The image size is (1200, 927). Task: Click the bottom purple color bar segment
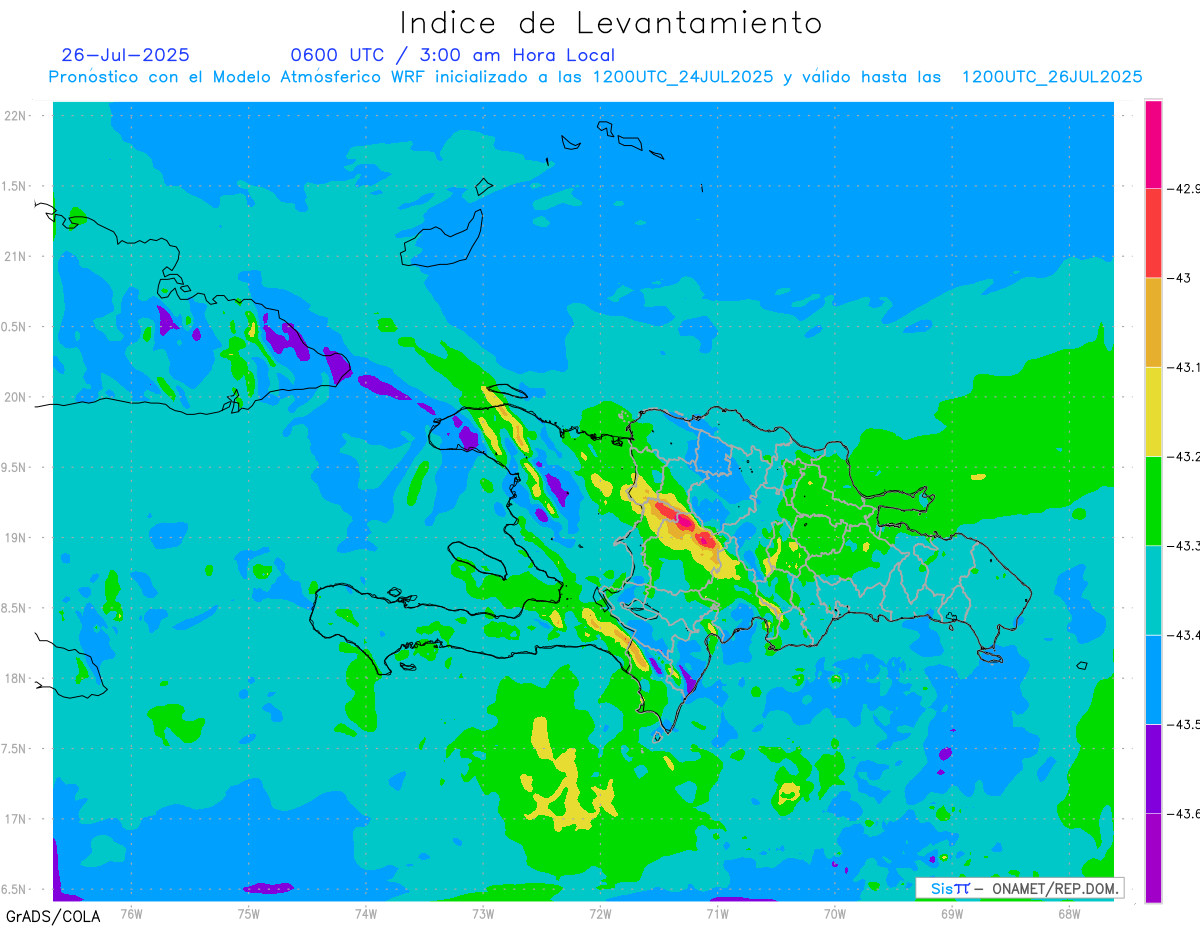pyautogui.click(x=1153, y=857)
